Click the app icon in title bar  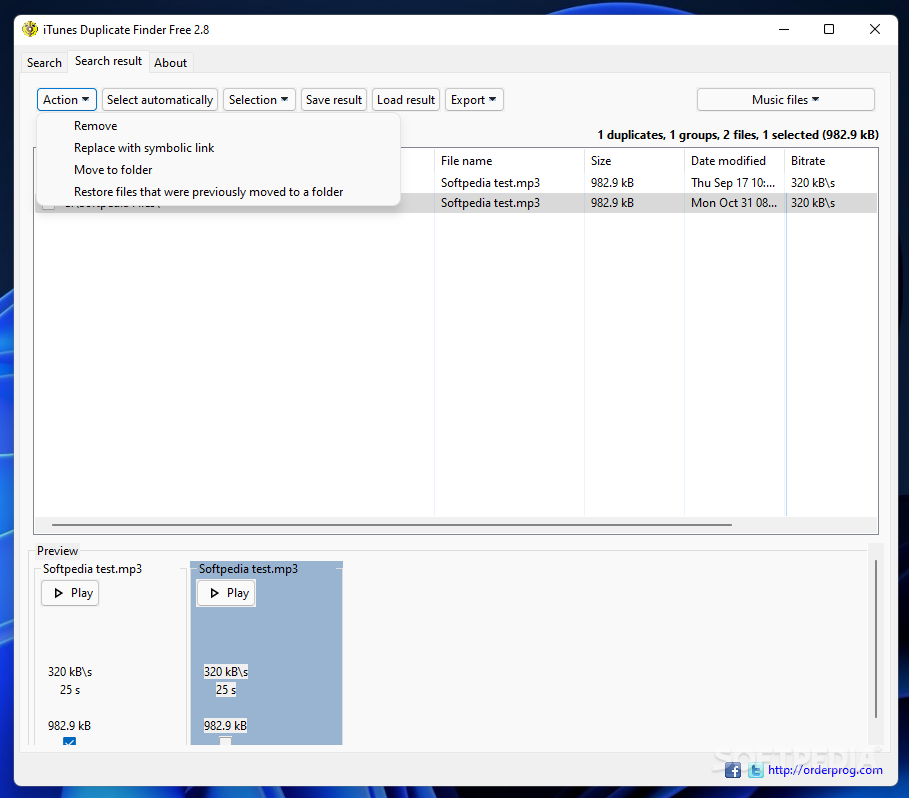[30, 29]
